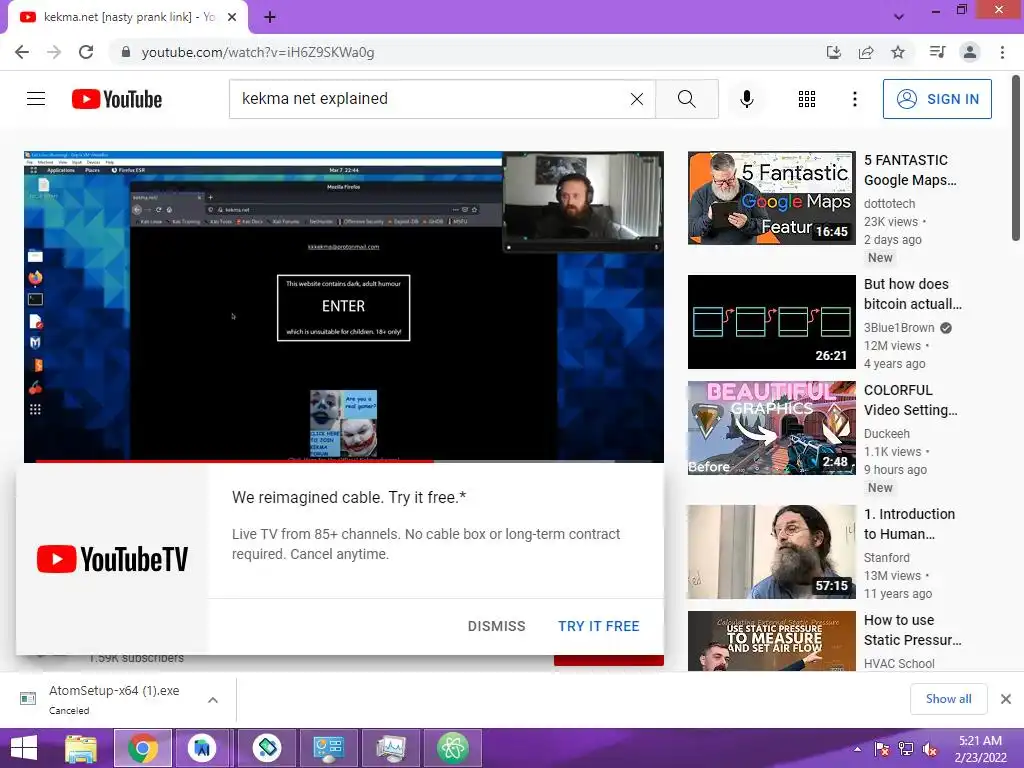The image size is (1024, 768).
Task: Open YouTube settings three-dot menu
Action: pos(855,99)
